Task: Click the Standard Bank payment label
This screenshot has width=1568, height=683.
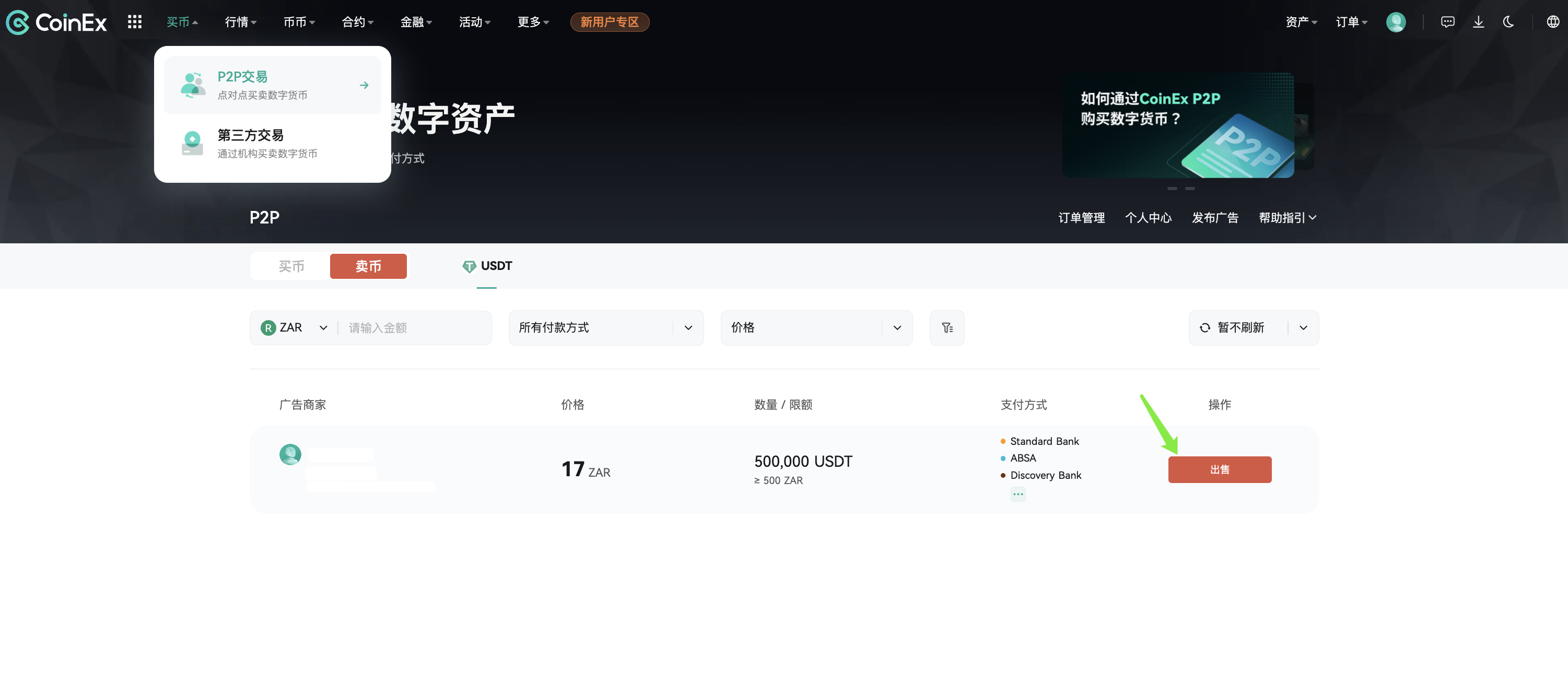Action: point(1044,441)
